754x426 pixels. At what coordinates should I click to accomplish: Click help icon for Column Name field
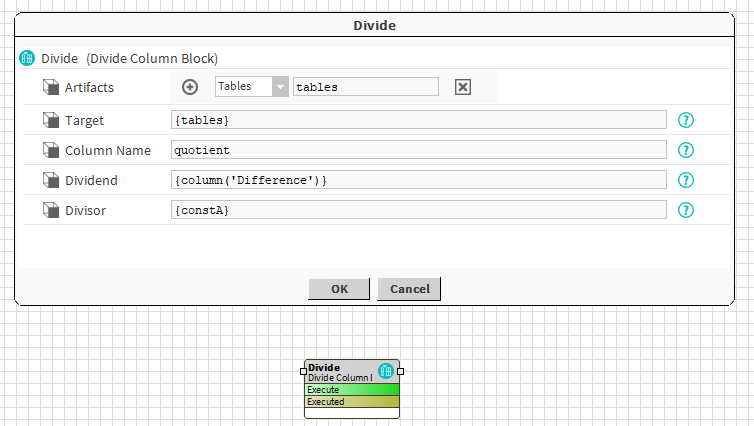[x=686, y=150]
